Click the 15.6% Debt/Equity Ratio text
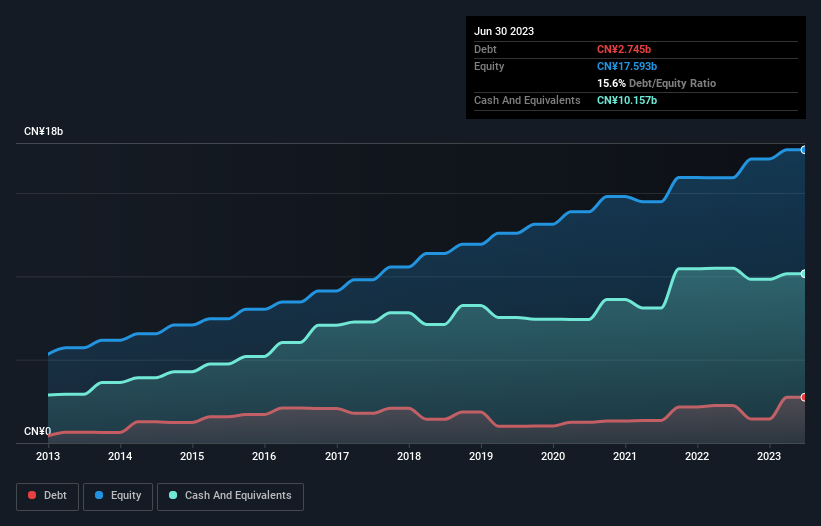Image resolution: width=821 pixels, height=526 pixels. 656,83
